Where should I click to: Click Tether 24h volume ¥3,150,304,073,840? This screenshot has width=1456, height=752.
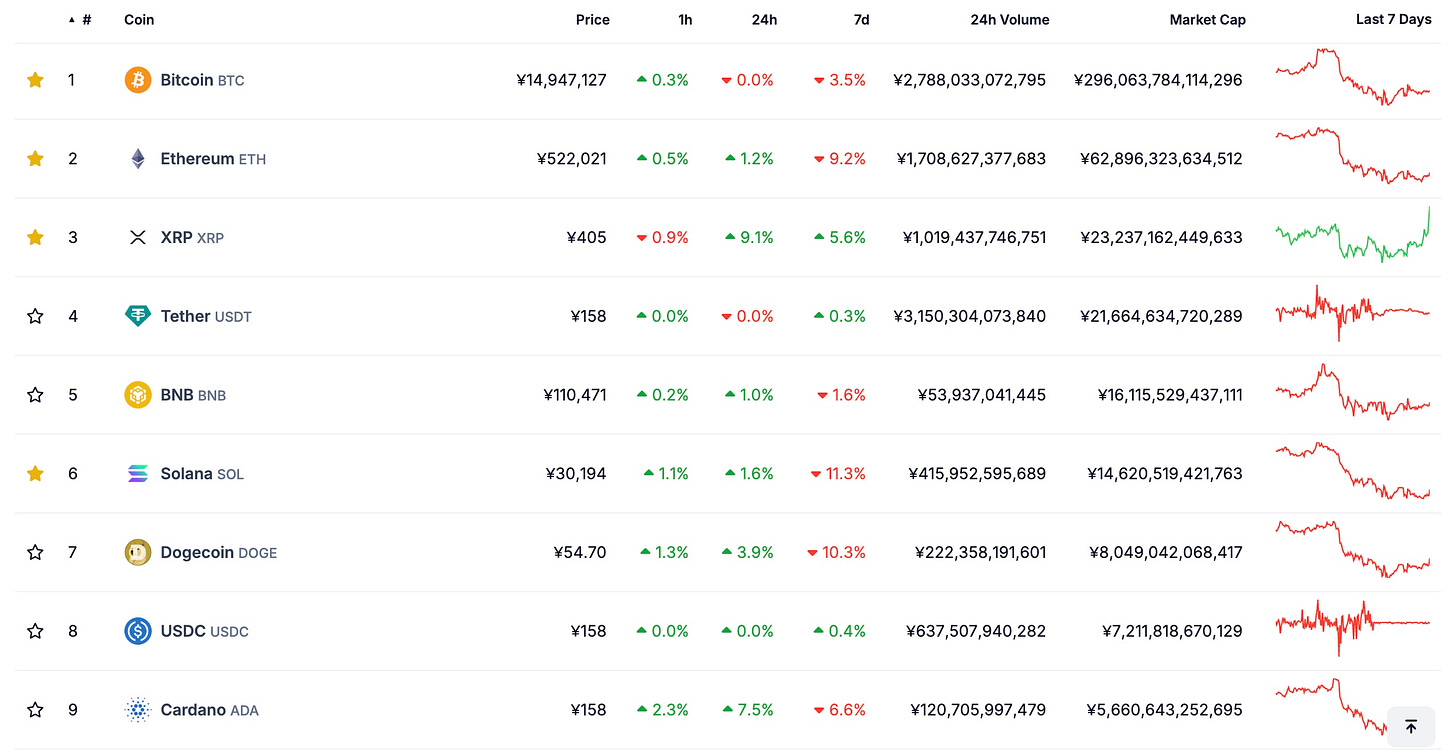(970, 316)
